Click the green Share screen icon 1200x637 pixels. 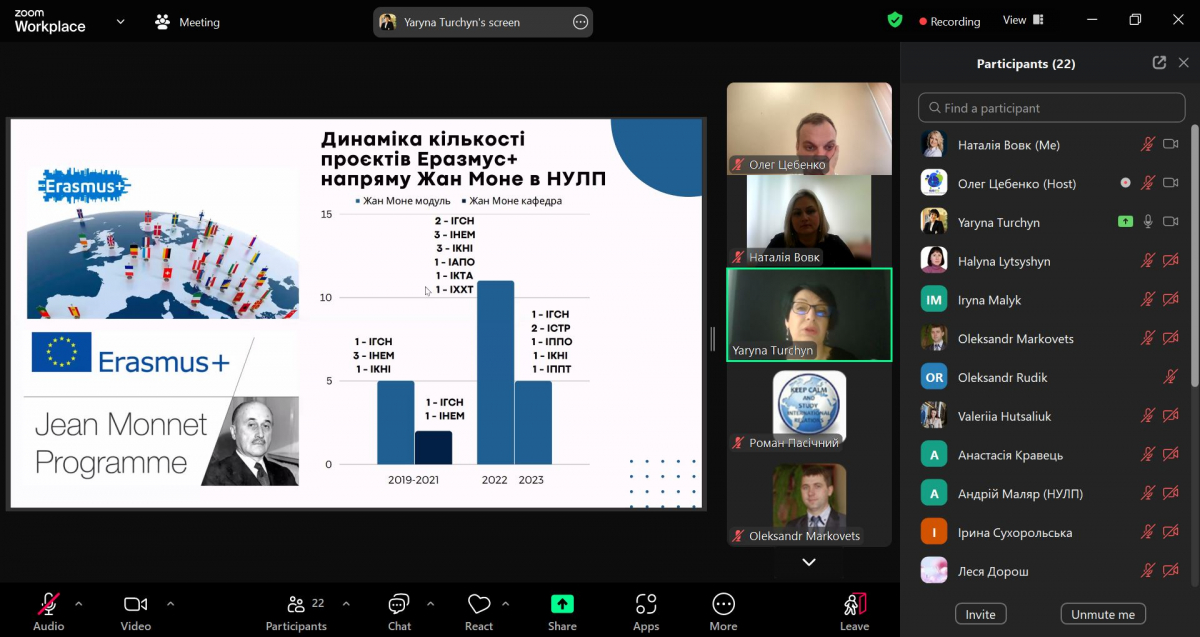[562, 604]
